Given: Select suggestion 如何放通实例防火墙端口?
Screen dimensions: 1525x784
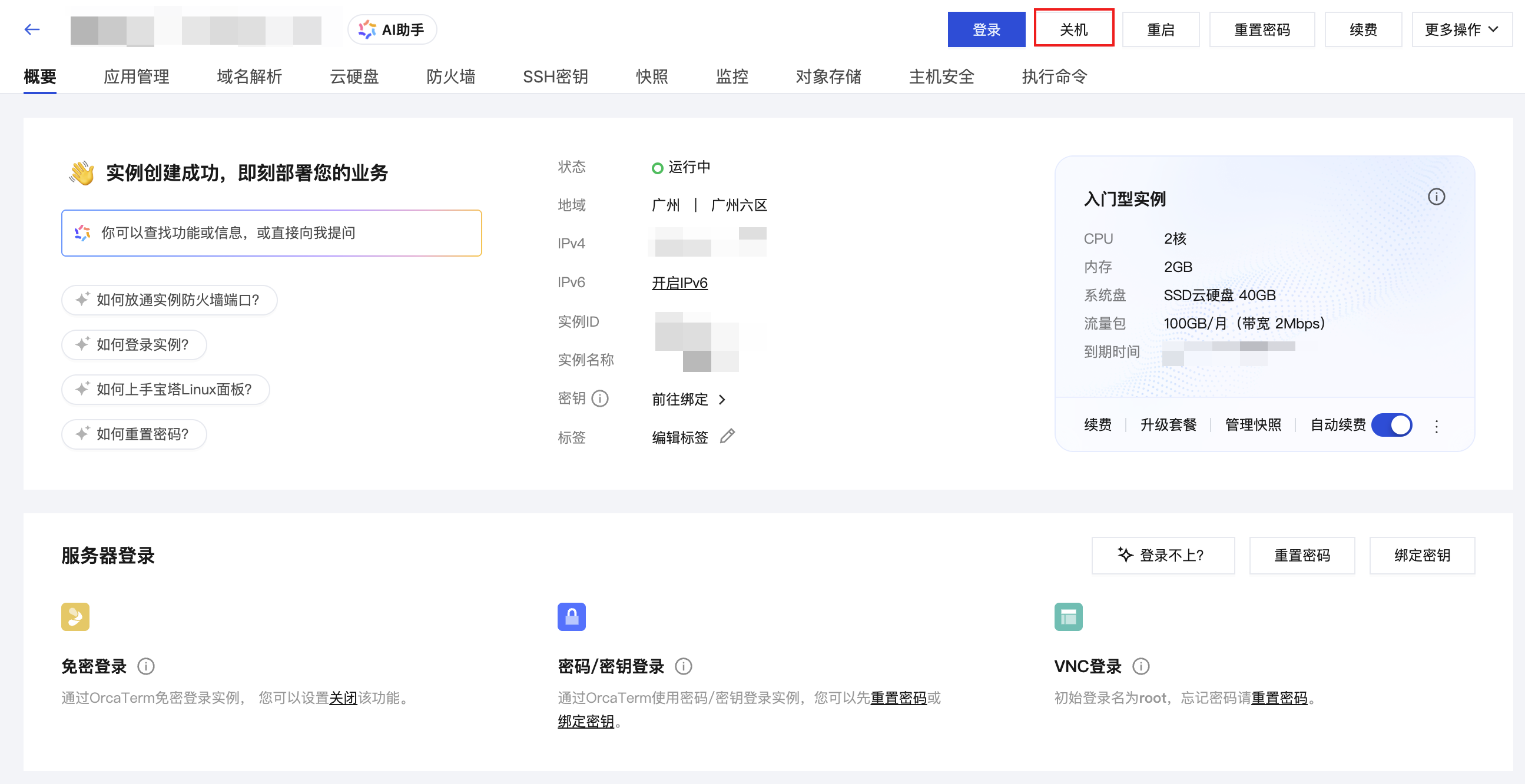Looking at the screenshot, I should [170, 300].
